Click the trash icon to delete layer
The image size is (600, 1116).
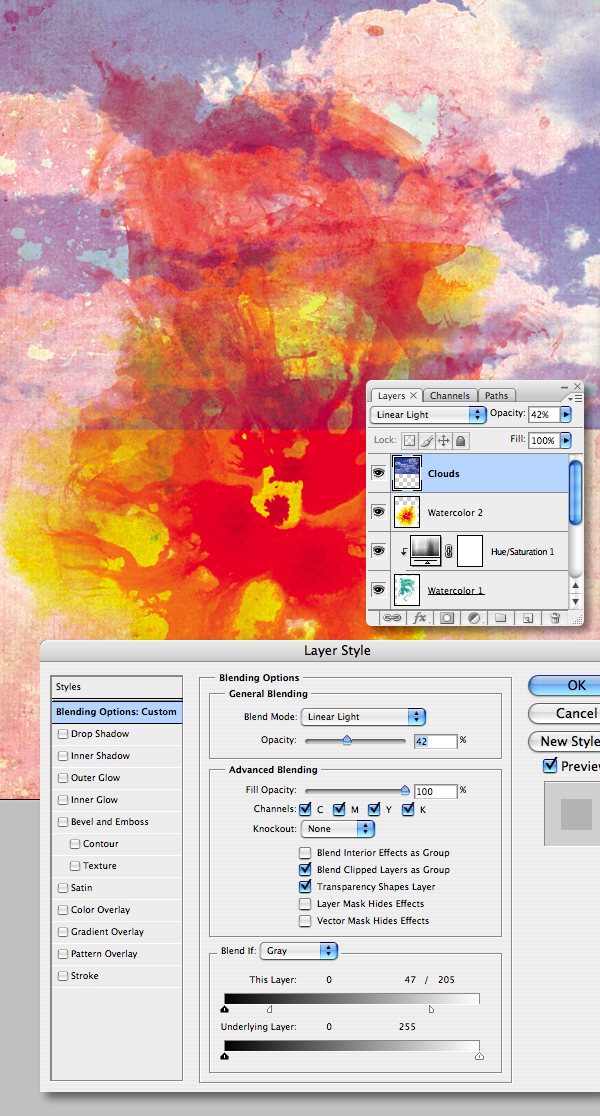click(x=555, y=618)
